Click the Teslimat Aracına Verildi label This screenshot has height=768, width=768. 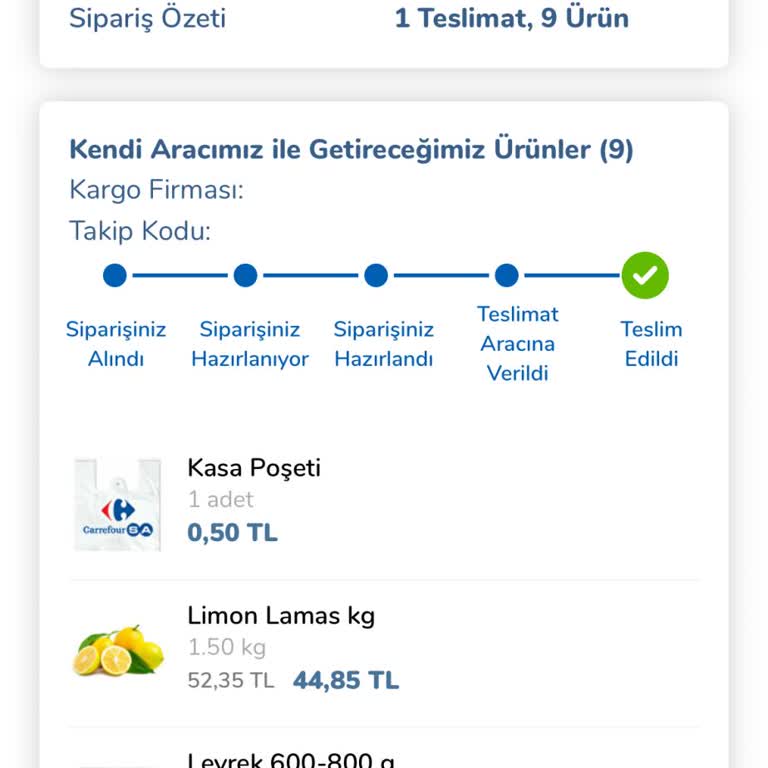click(x=518, y=344)
